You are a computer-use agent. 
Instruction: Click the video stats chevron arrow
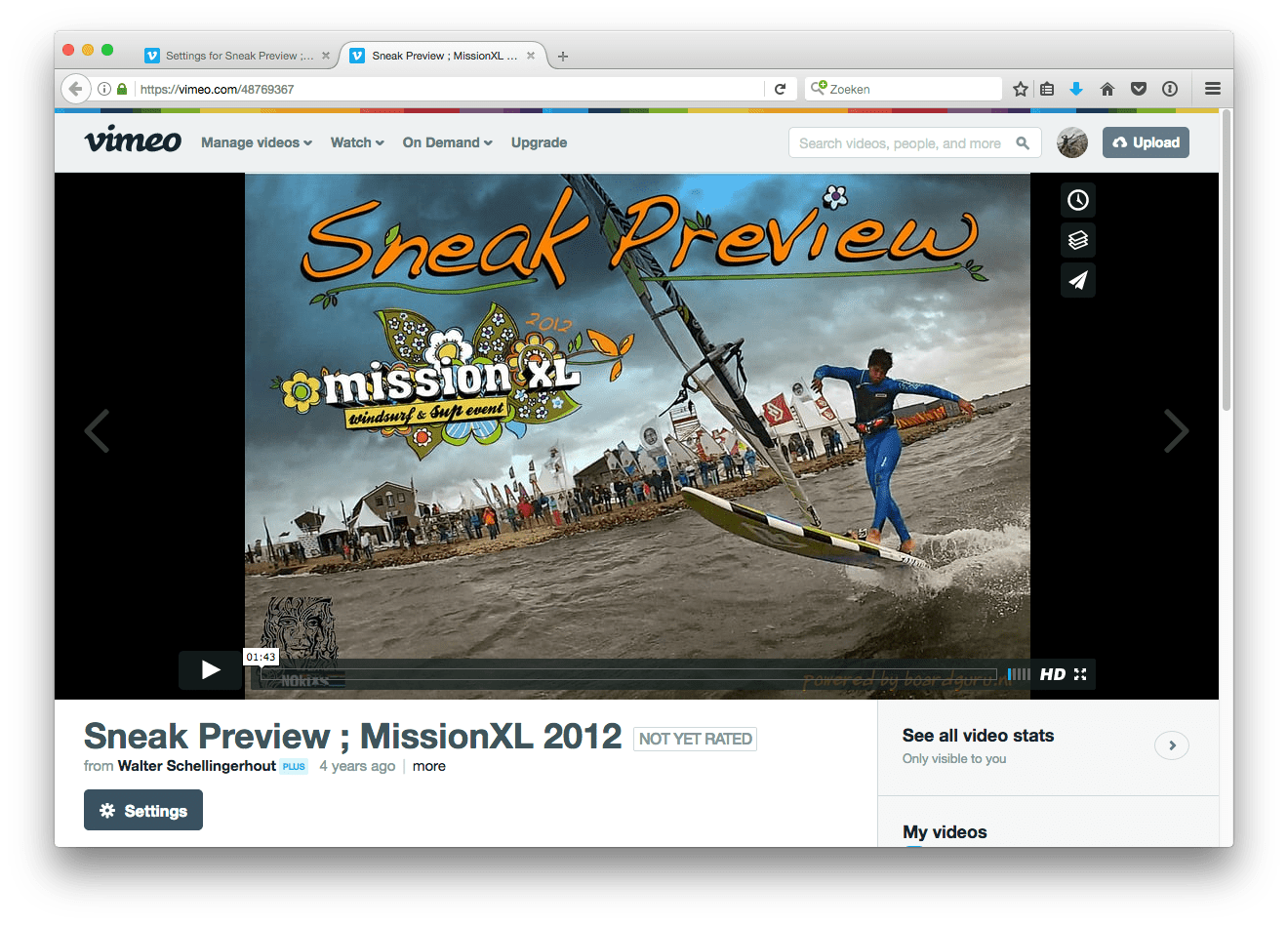point(1172,745)
